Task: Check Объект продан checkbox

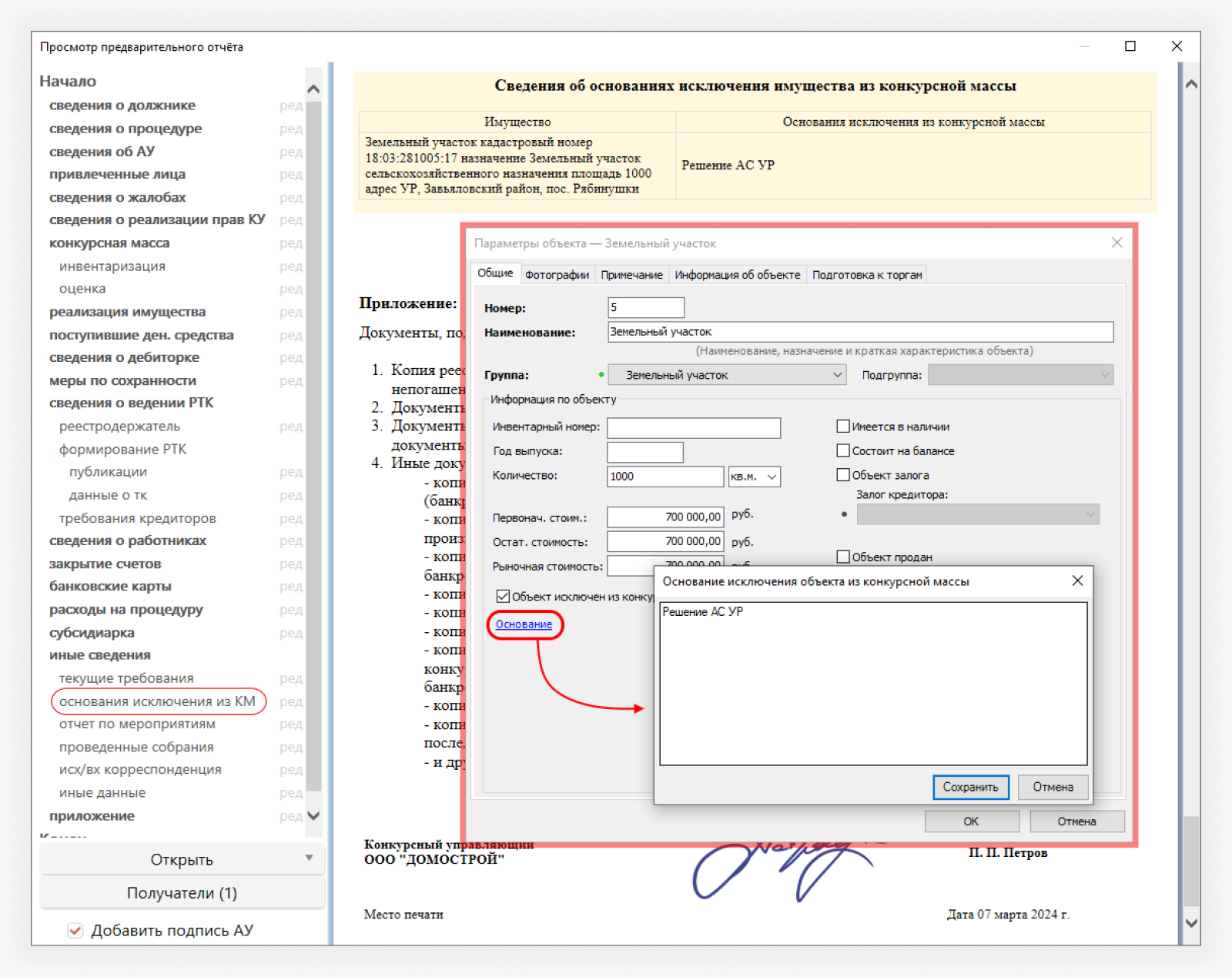Action: (843, 557)
